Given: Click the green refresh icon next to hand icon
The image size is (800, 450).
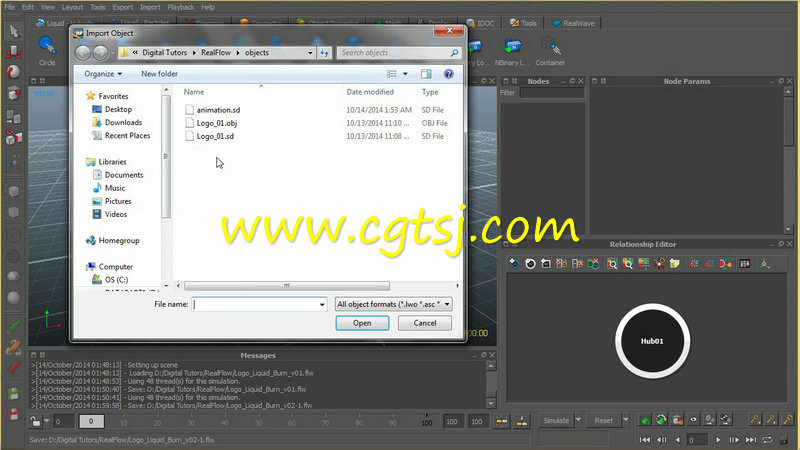Looking at the screenshot, I should pyautogui.click(x=661, y=420).
